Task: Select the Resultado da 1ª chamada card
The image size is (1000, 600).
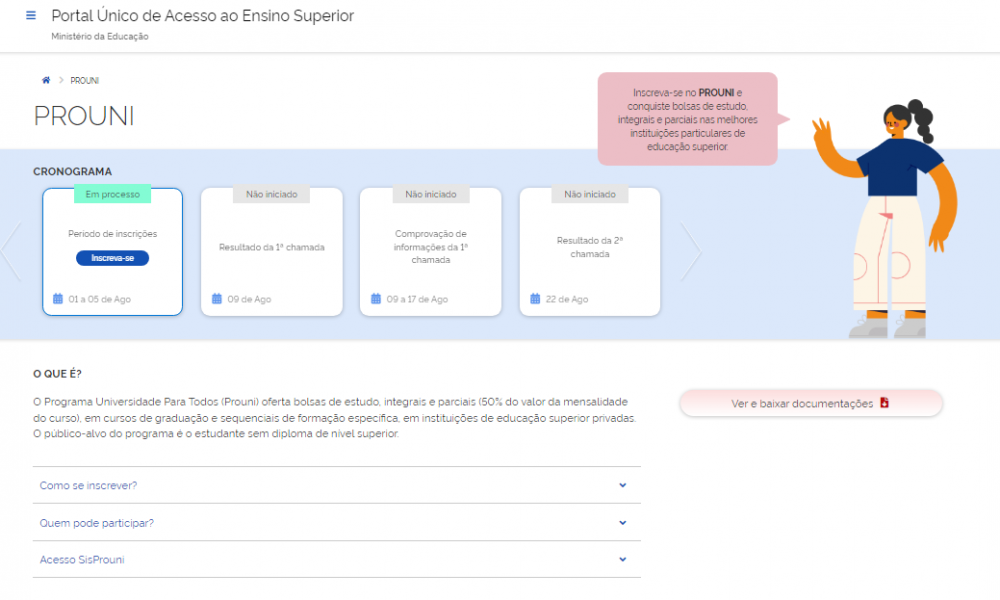Action: pos(272,252)
